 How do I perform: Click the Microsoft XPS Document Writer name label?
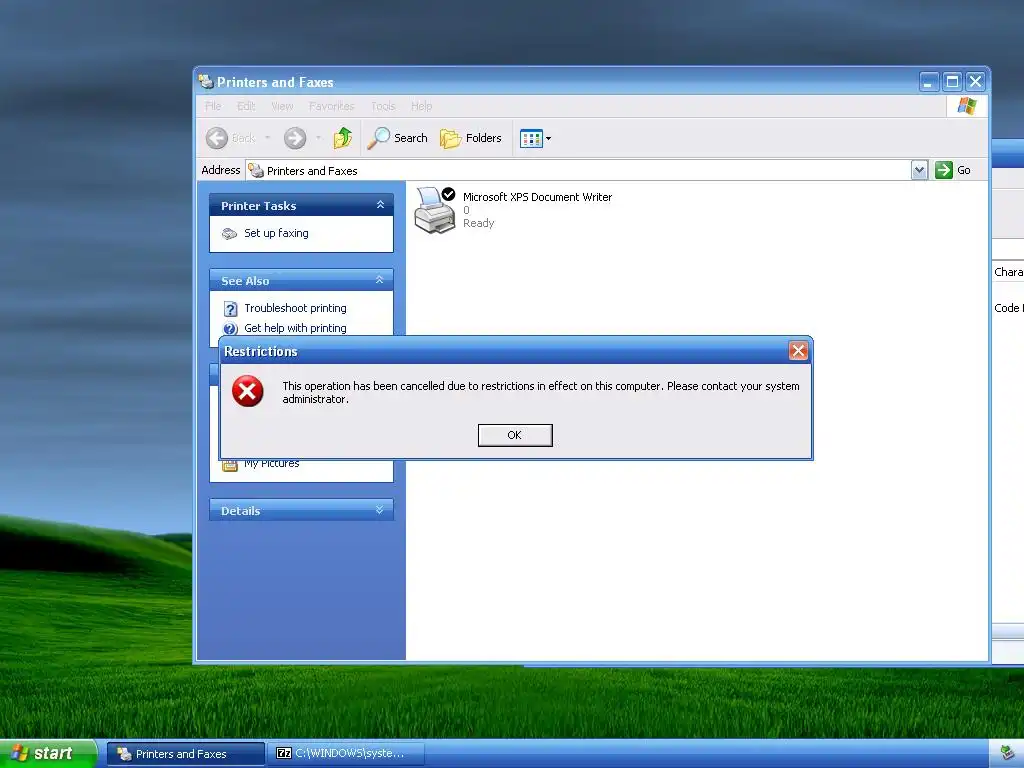pos(537,197)
